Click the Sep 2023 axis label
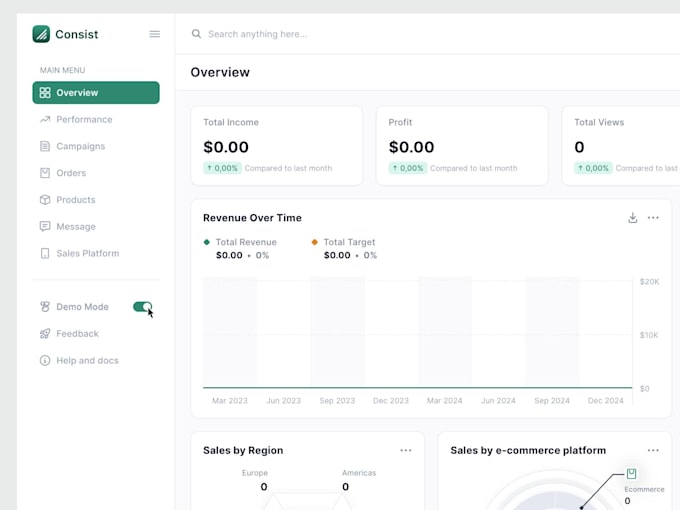Screen dimensions: 680x510 click(337, 401)
